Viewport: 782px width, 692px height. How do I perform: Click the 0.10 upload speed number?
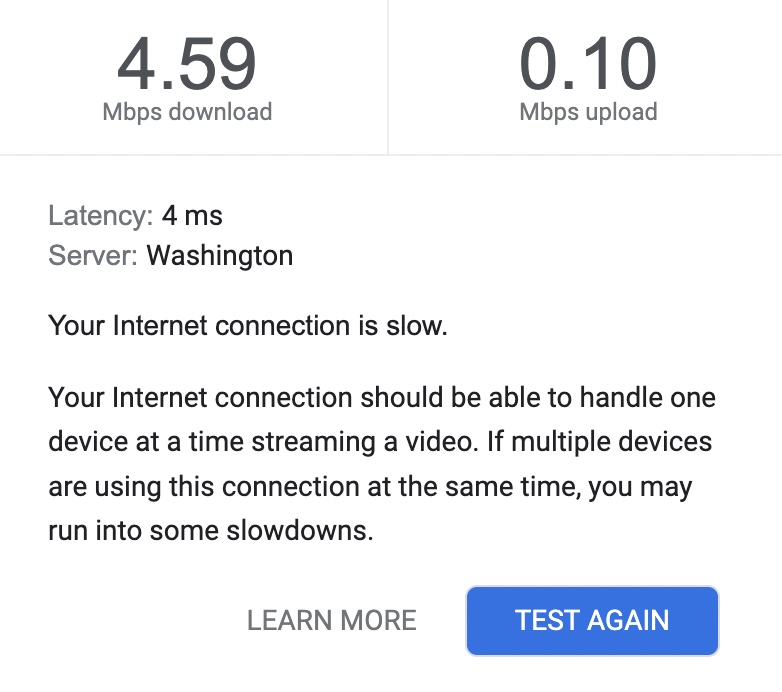[588, 65]
